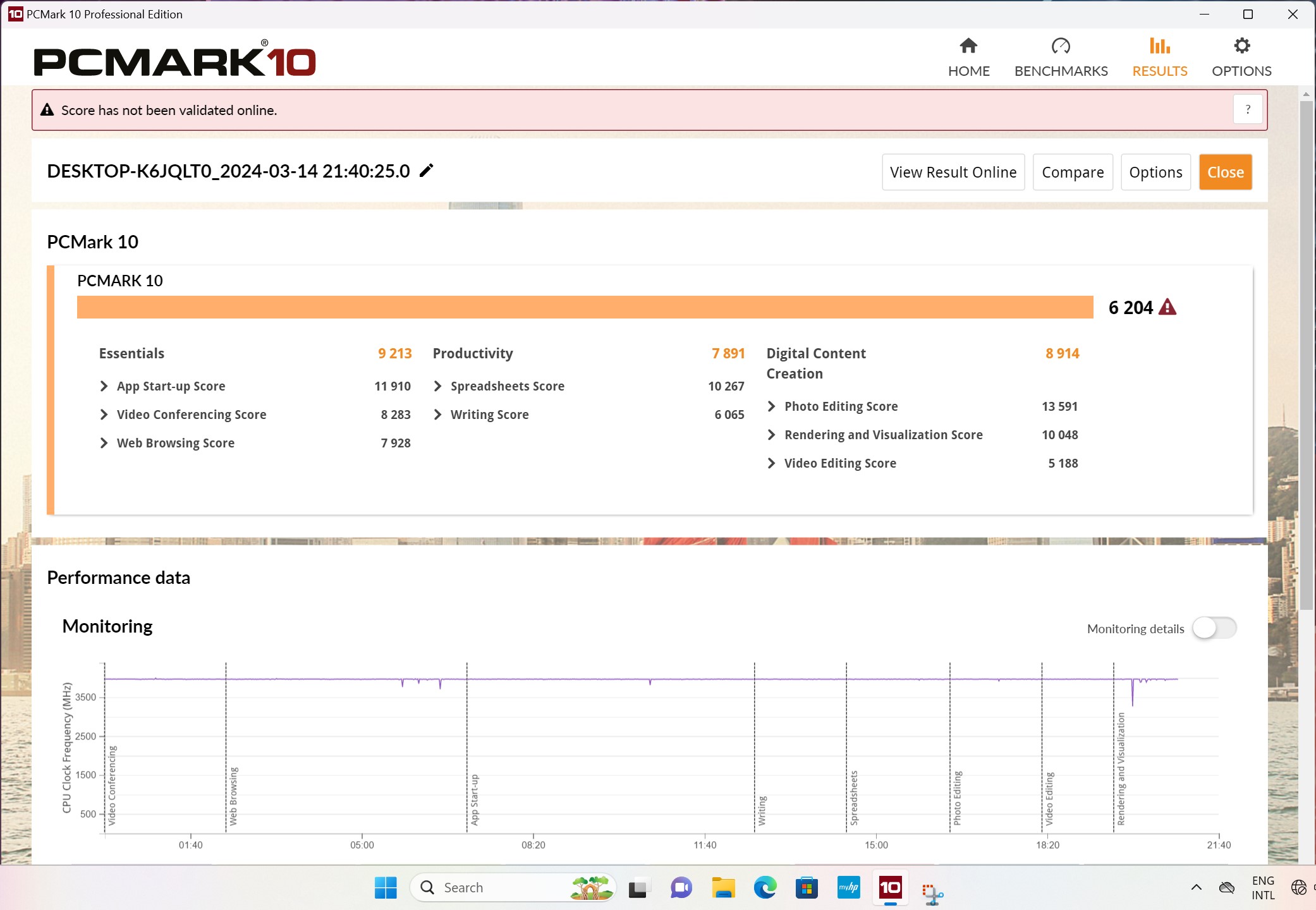Launch Microsoft Edge from the taskbar

point(765,888)
